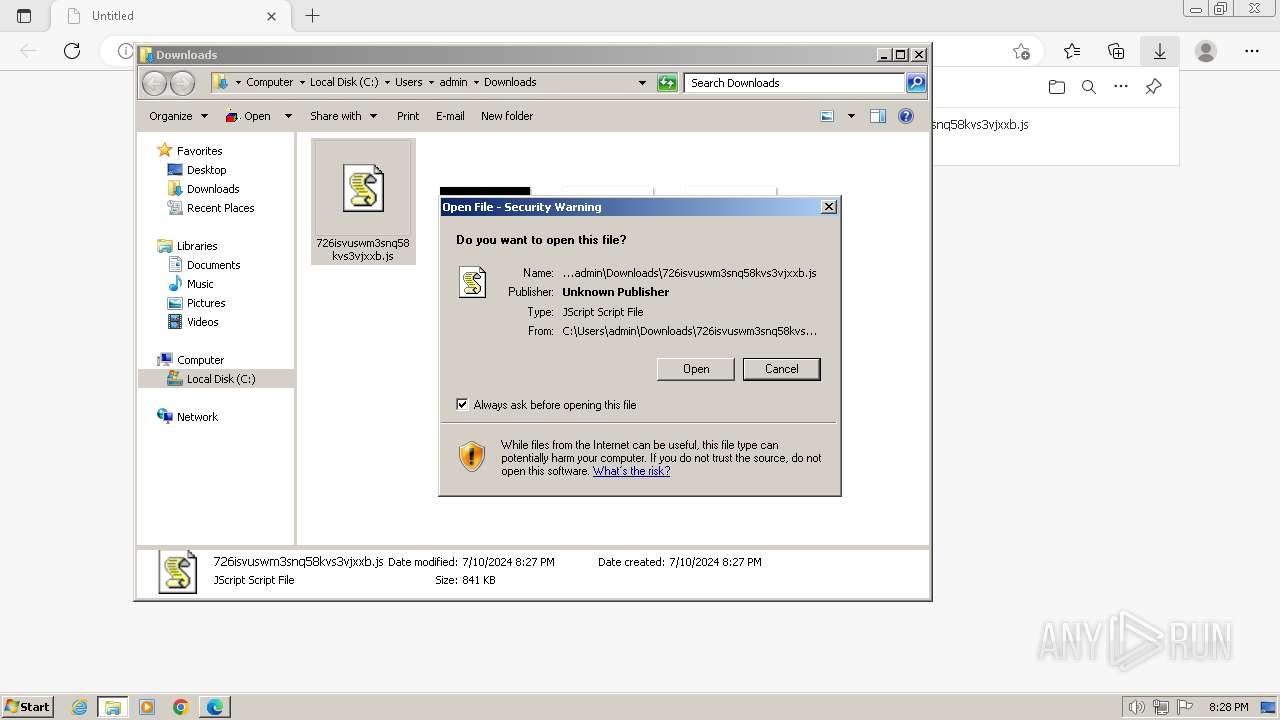Viewport: 1280px width, 720px height.
Task: Click the green refresh address icon
Action: 667,83
